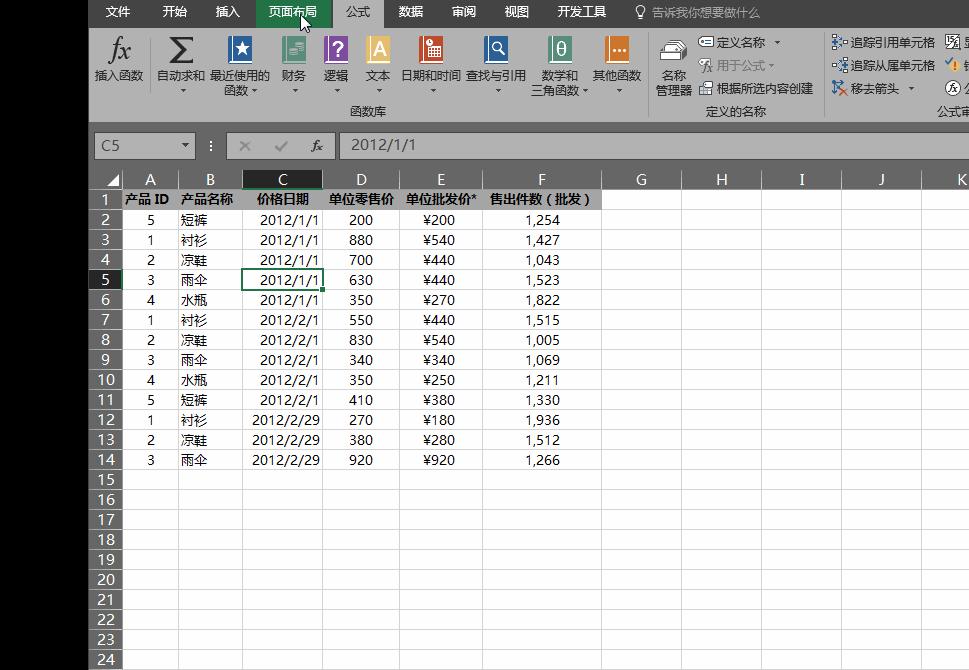
Task: Click the formula bar confirm checkmark icon
Action: pyautogui.click(x=281, y=146)
